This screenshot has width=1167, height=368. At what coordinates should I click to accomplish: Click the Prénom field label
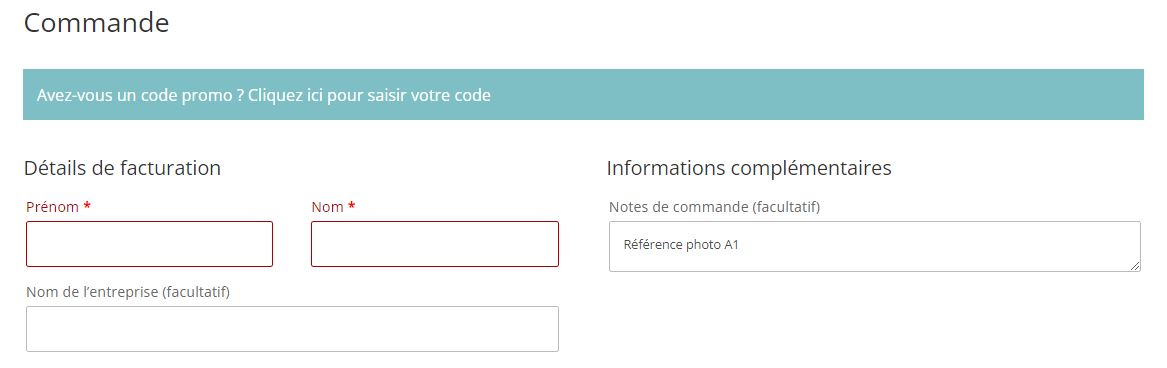pos(52,207)
